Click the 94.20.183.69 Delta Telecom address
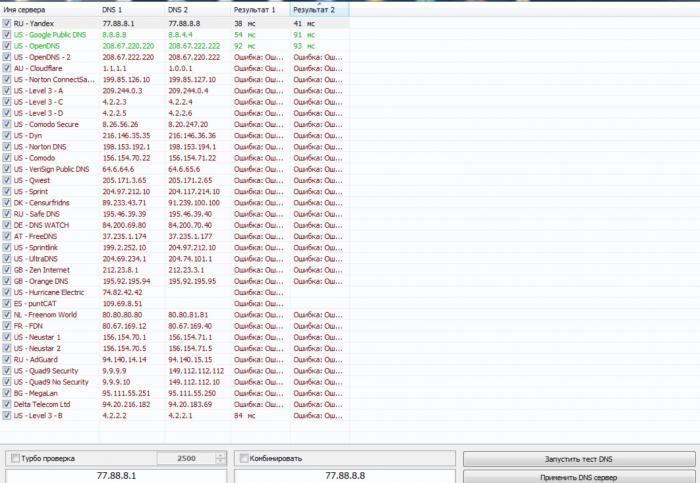The image size is (700, 483). (190, 404)
